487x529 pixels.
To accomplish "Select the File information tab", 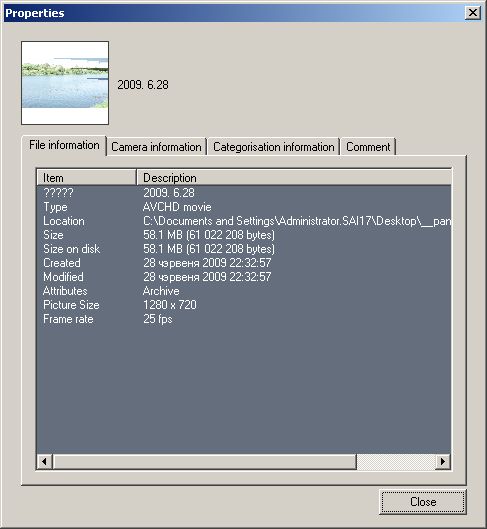I will (x=64, y=145).
